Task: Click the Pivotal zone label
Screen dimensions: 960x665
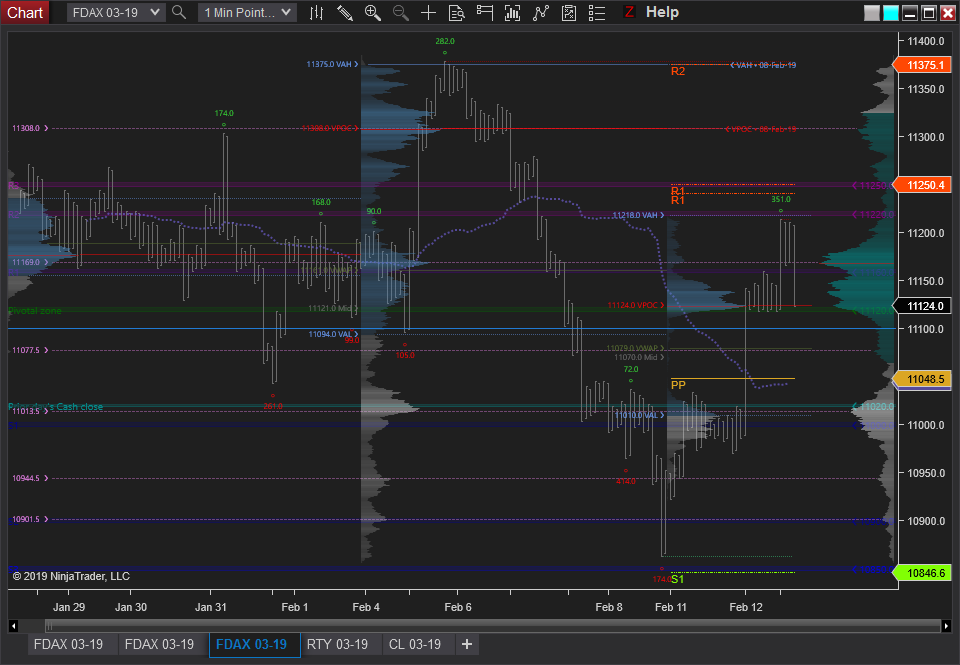Action: 35,310
